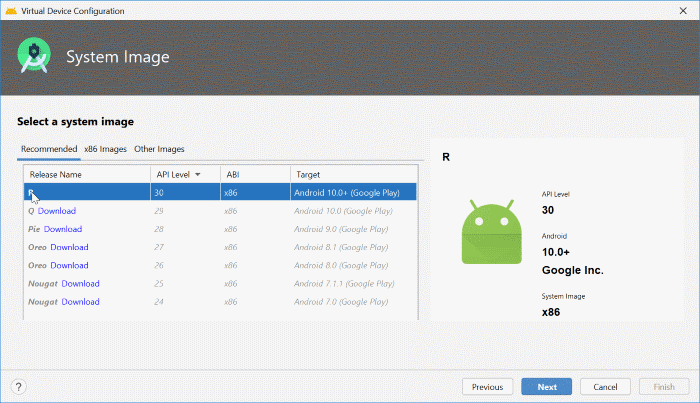
Task: Download the Q system image
Action: click(57, 211)
